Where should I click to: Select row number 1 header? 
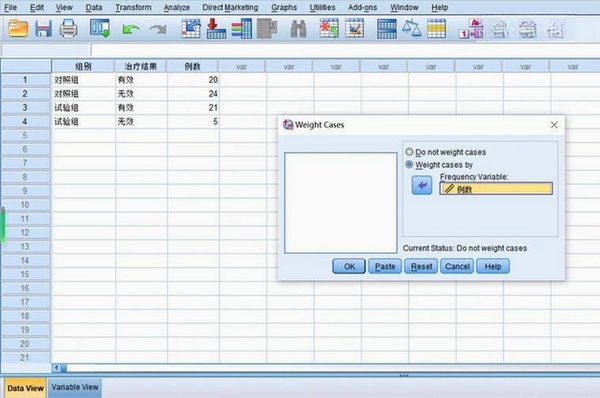coord(25,80)
